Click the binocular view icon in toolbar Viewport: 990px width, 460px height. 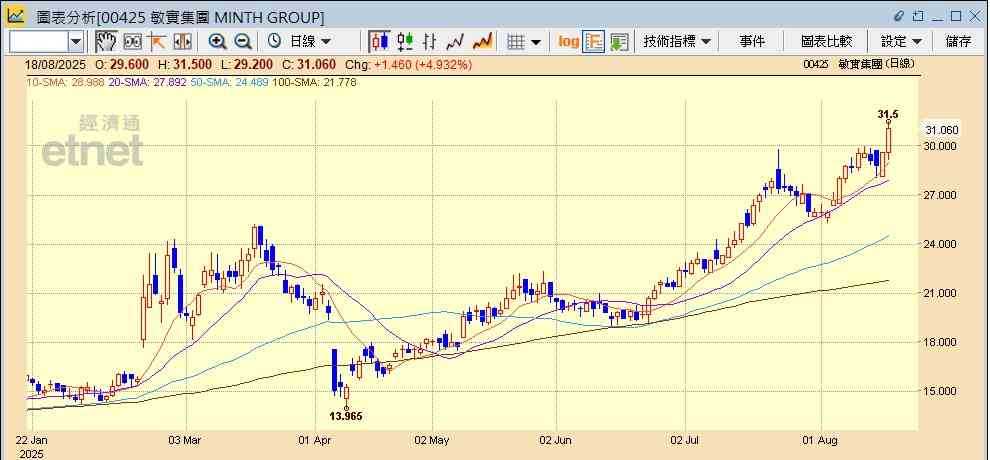(133, 42)
